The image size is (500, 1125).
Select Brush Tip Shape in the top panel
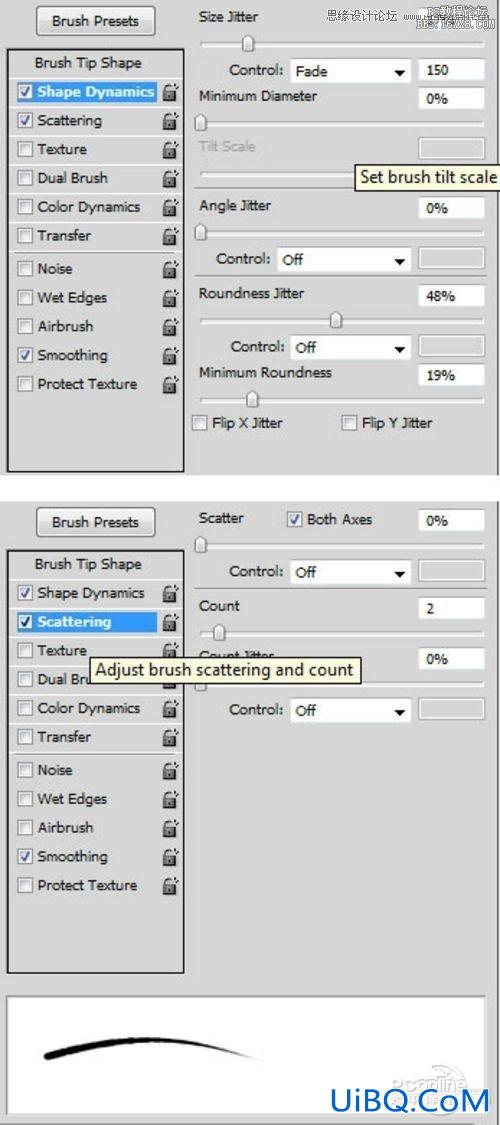pyautogui.click(x=88, y=63)
